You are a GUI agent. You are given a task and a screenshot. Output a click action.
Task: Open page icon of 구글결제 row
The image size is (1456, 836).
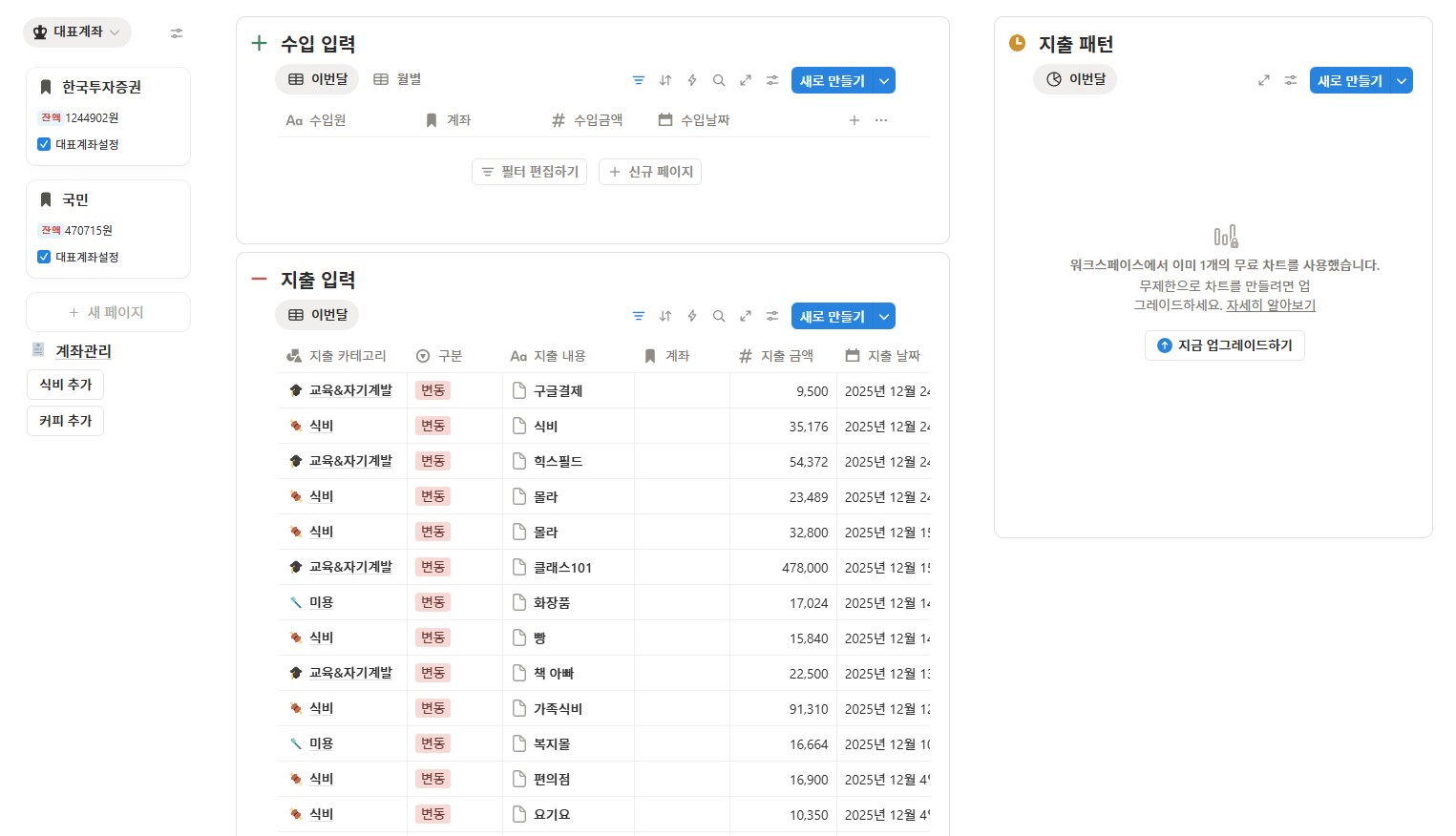point(519,390)
